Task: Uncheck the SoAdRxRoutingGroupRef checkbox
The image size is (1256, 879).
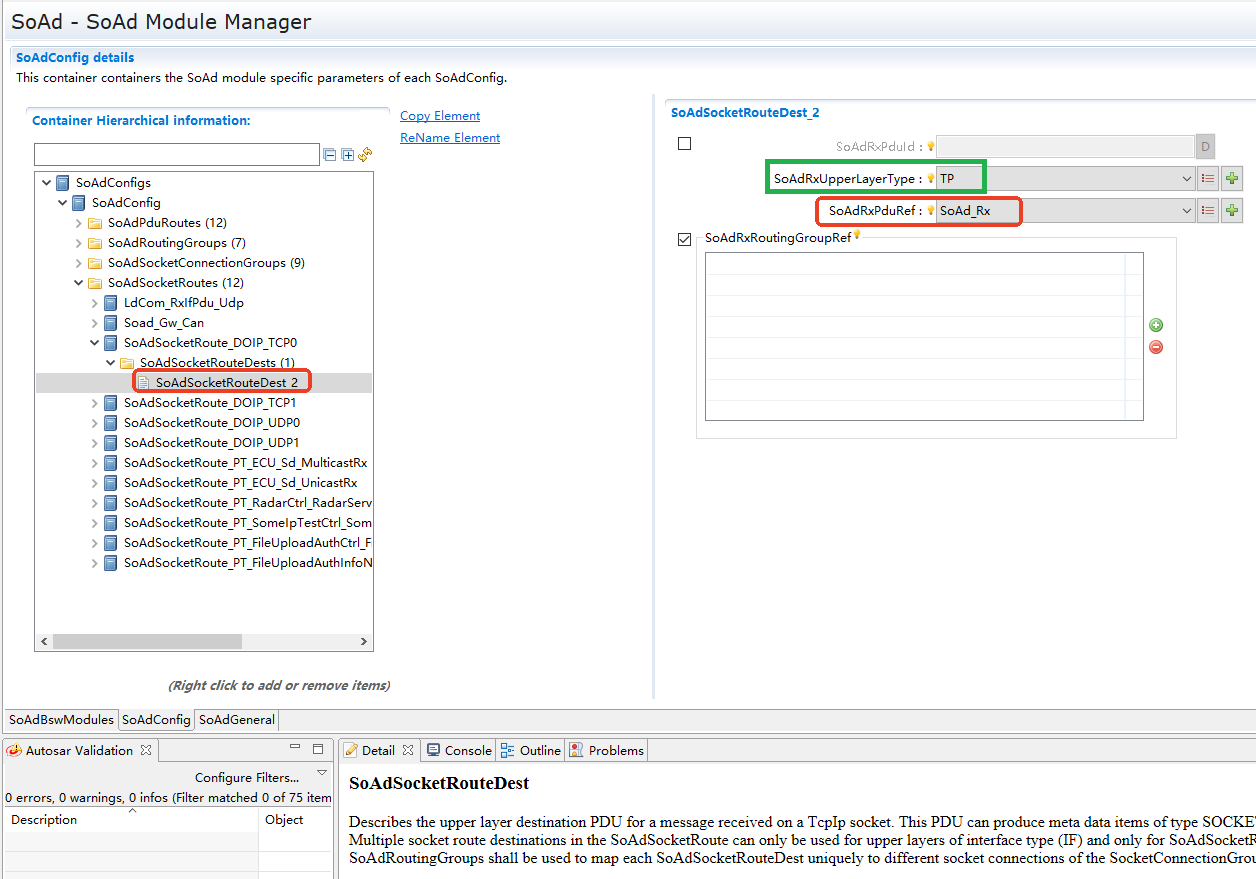Action: pos(685,239)
